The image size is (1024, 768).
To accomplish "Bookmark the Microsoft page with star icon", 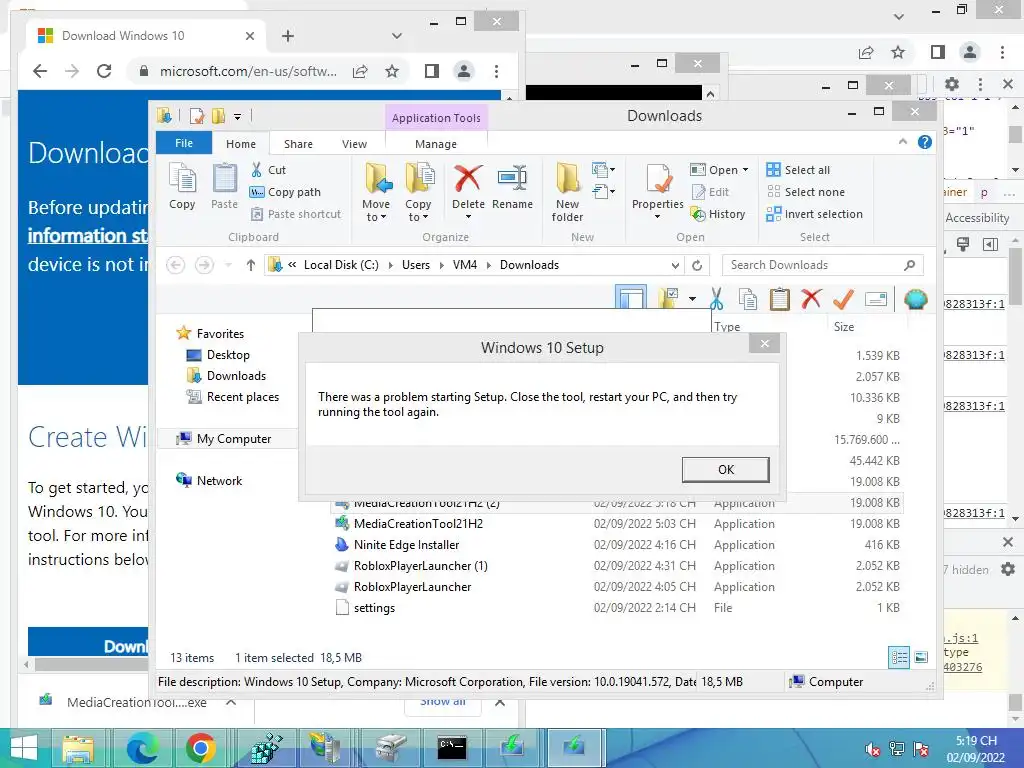I will 392,71.
